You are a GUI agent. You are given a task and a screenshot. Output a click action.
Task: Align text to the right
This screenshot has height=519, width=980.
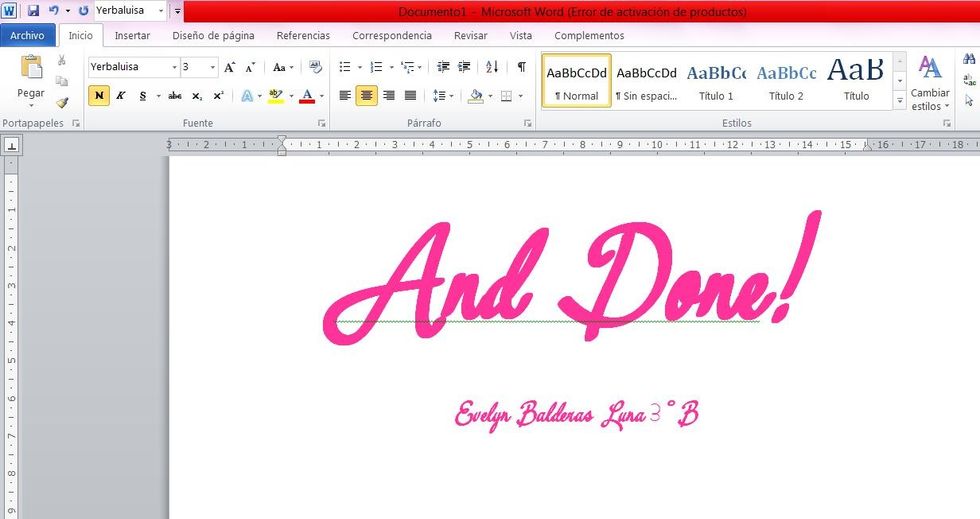[389, 96]
